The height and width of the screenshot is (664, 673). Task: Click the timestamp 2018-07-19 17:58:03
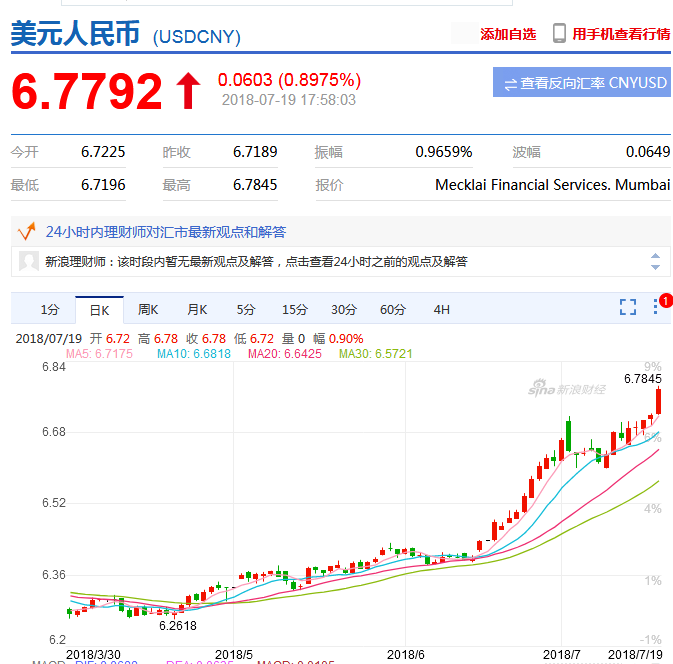(x=289, y=100)
